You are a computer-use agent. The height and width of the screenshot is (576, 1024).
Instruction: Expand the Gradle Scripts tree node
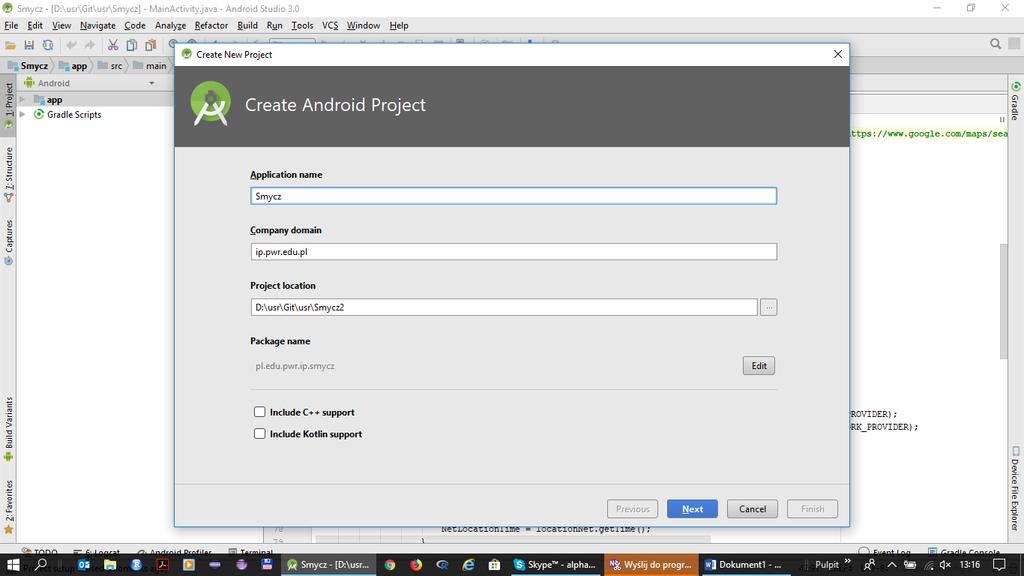coord(22,114)
